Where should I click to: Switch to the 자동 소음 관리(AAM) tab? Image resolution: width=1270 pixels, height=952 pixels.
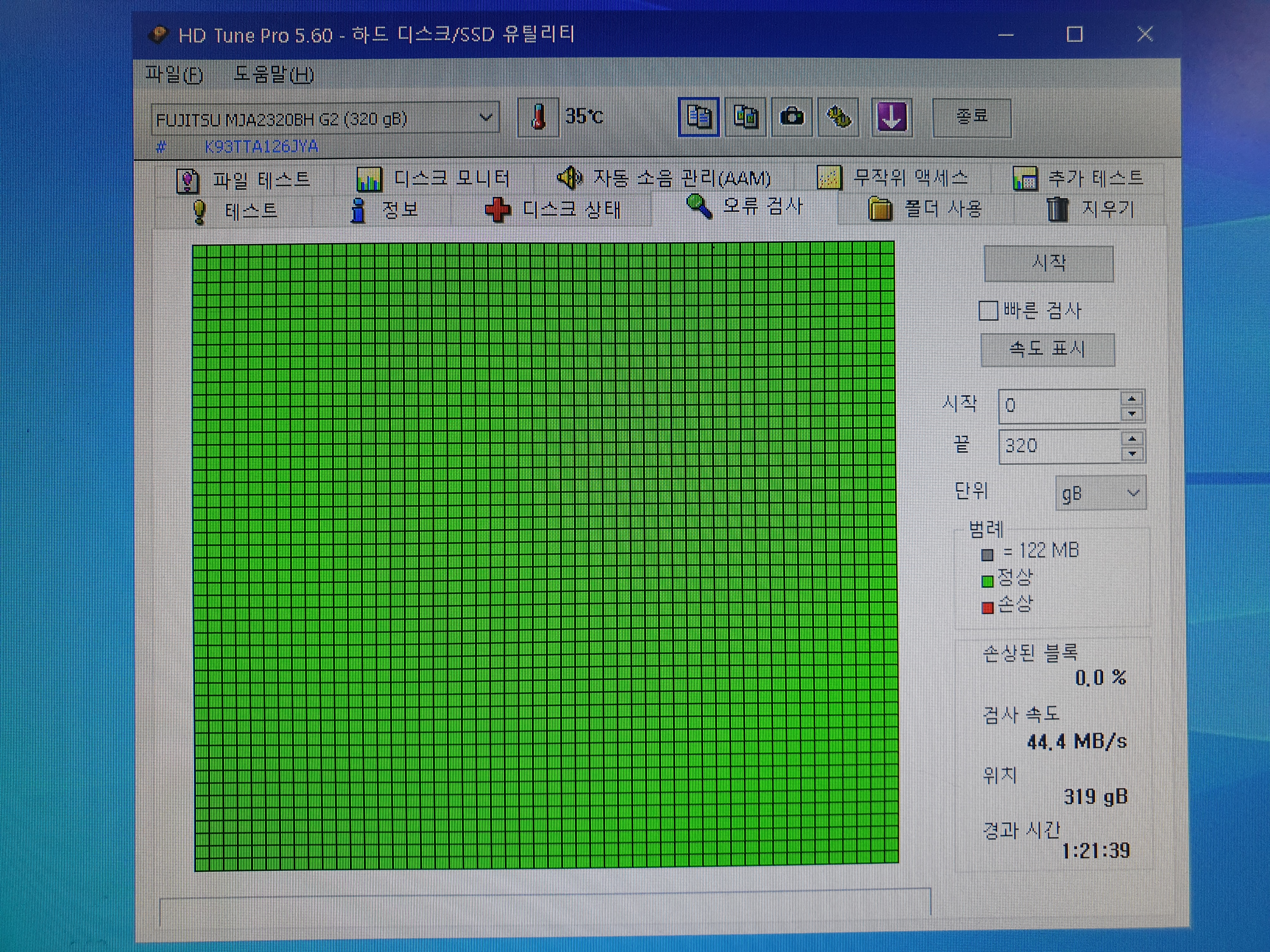click(x=664, y=178)
